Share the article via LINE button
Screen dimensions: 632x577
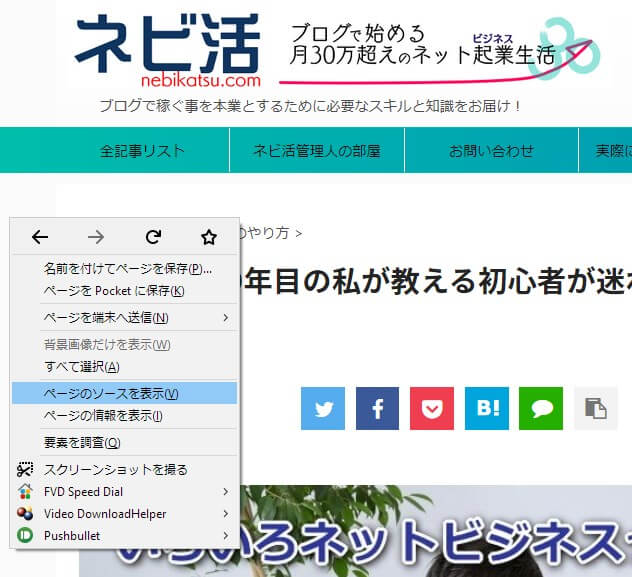(541, 408)
